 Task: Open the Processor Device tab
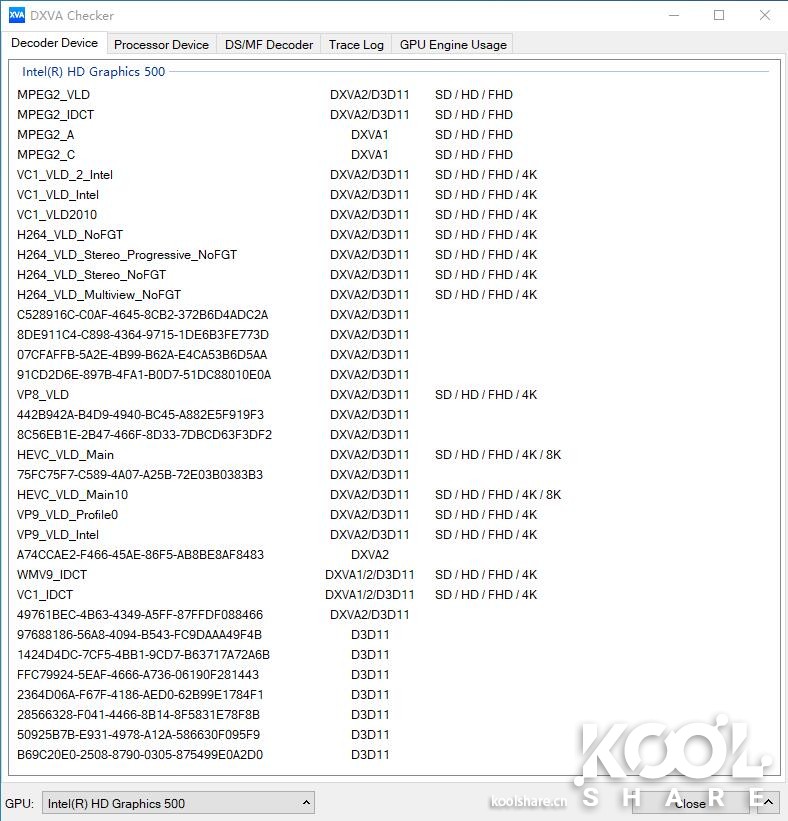(161, 45)
